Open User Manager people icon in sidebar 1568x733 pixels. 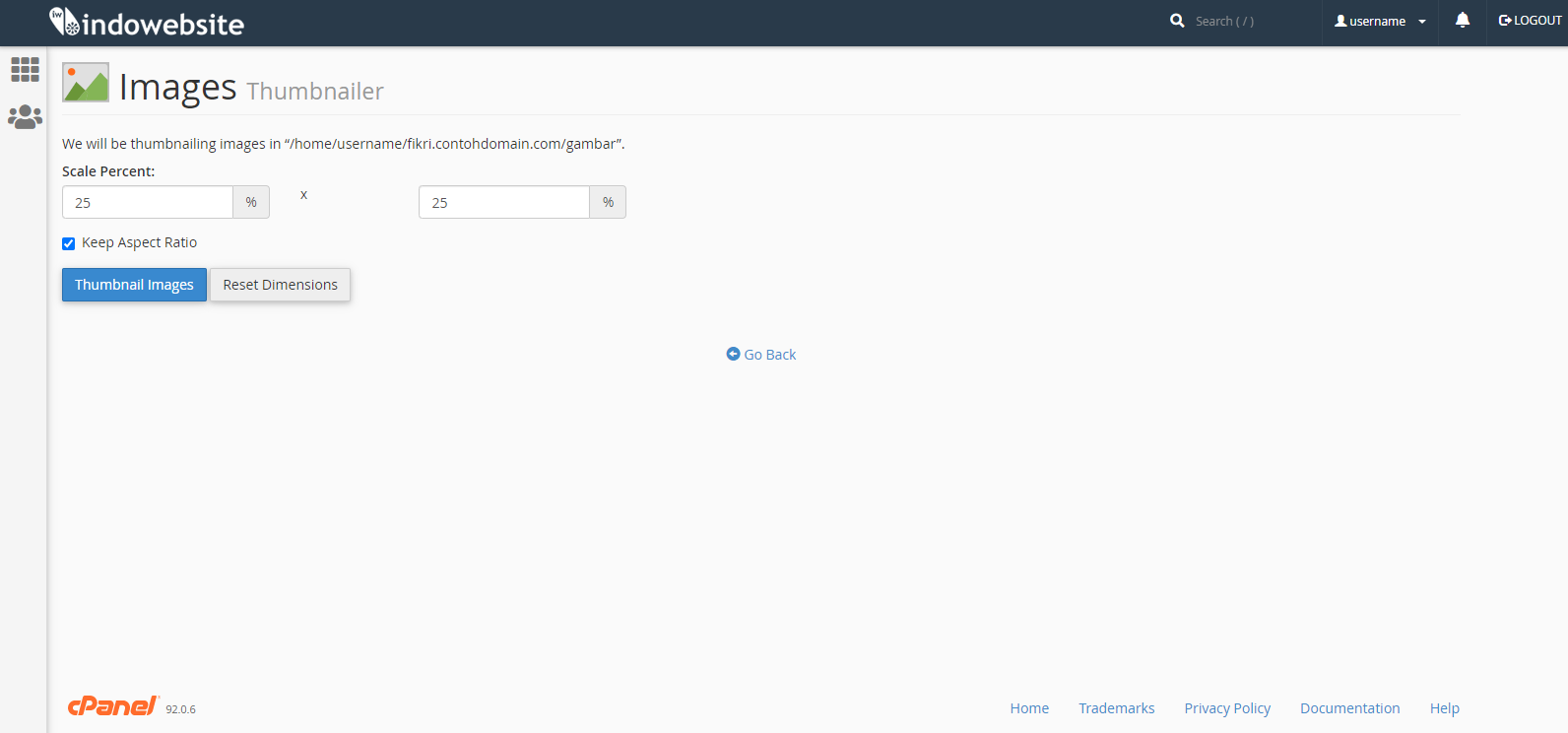(25, 117)
